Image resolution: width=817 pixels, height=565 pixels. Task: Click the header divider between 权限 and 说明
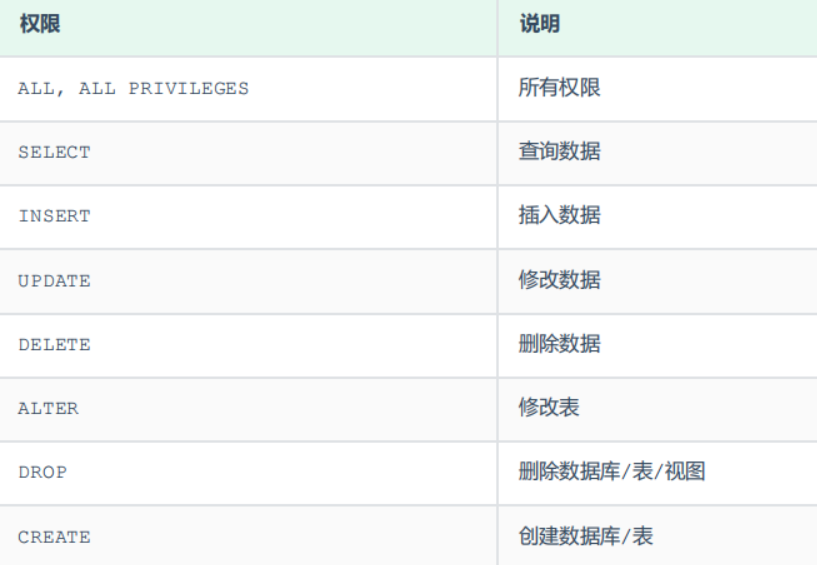pos(498,26)
